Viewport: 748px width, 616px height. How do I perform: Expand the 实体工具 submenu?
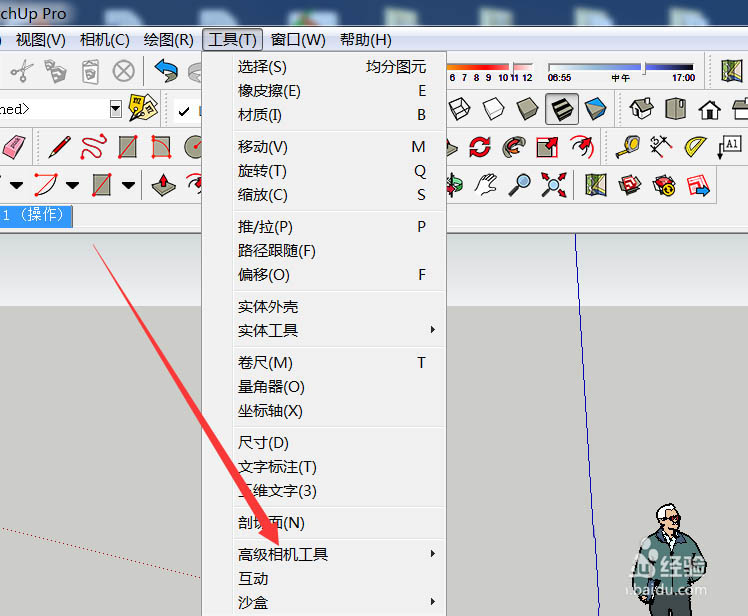(341, 330)
